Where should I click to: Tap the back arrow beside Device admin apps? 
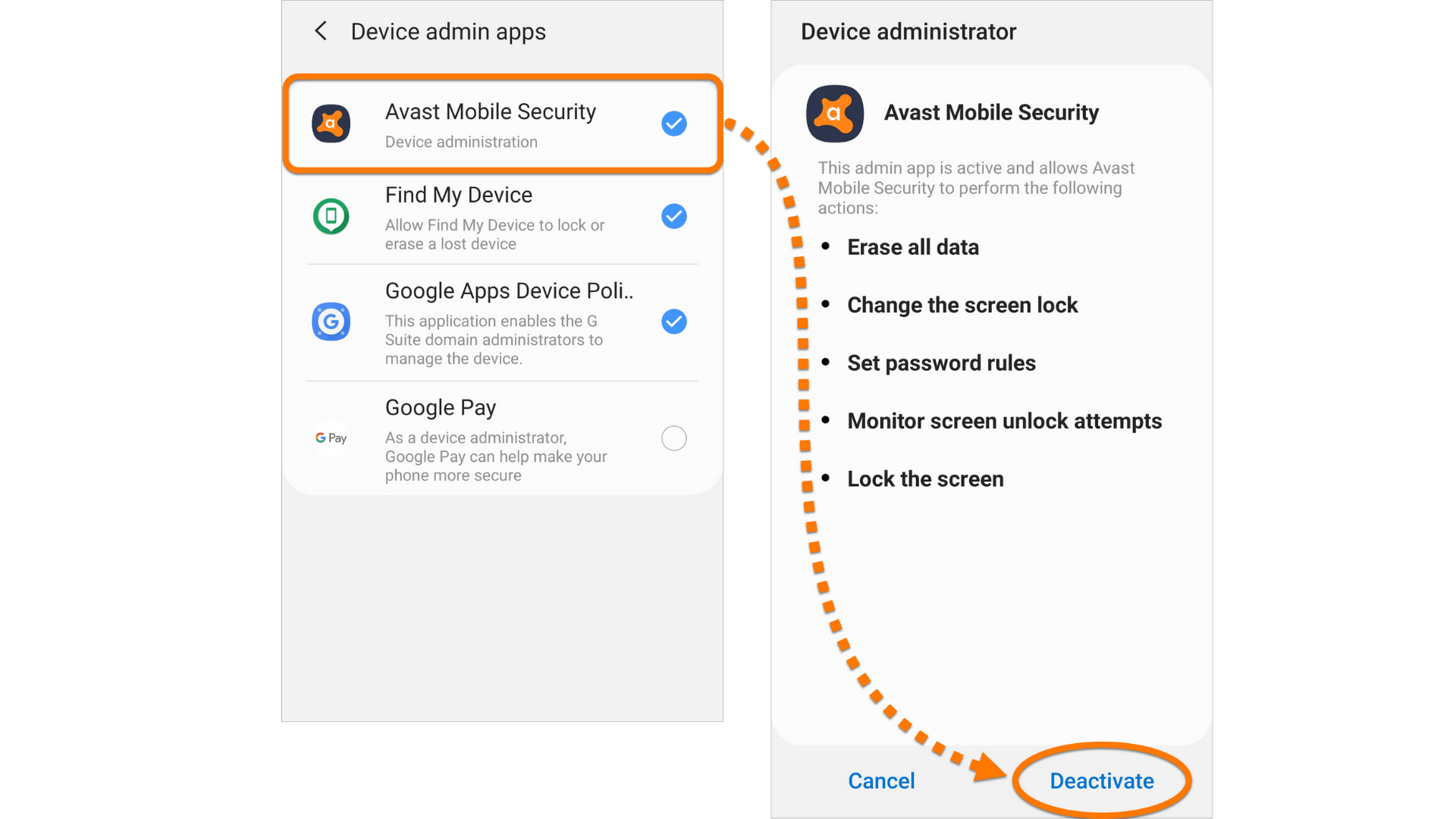(321, 31)
